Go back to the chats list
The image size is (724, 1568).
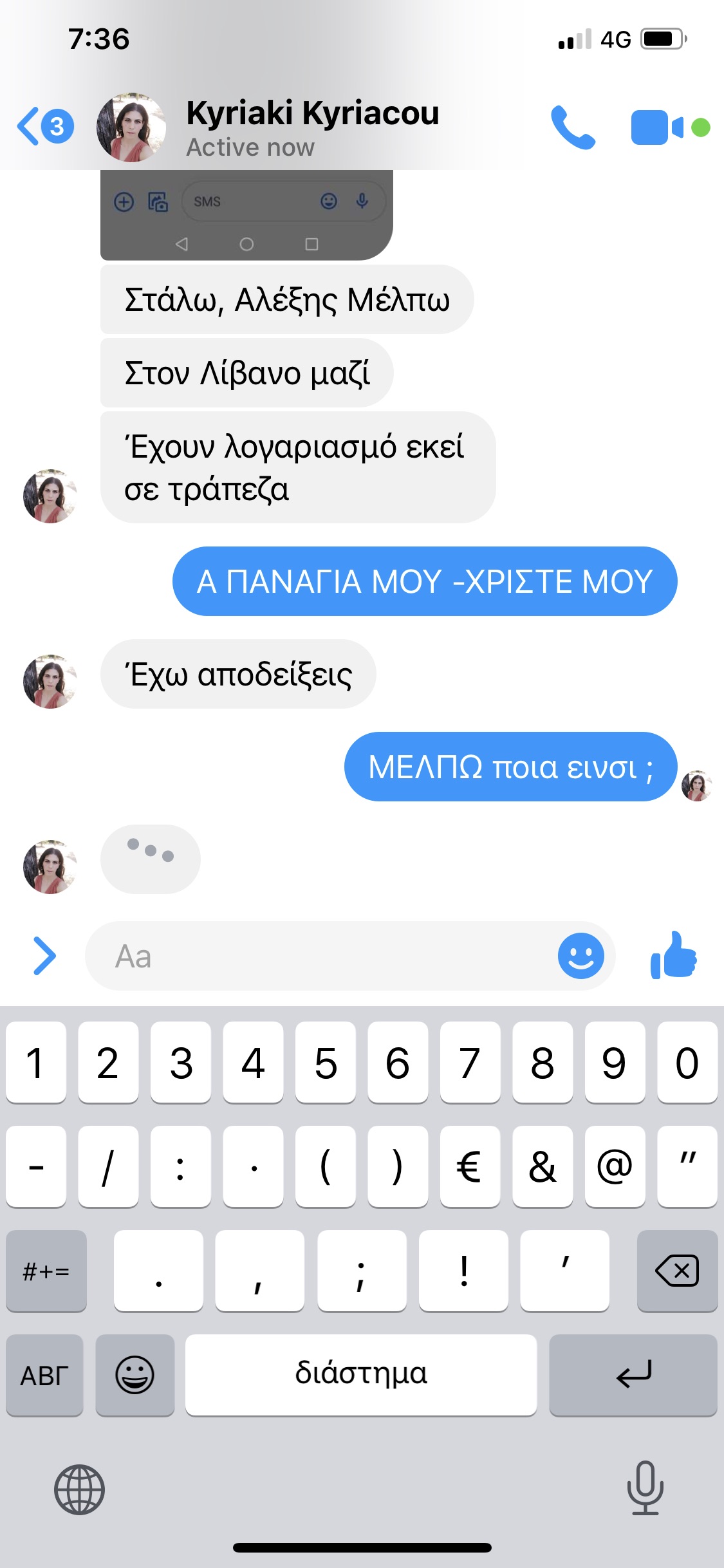point(45,126)
